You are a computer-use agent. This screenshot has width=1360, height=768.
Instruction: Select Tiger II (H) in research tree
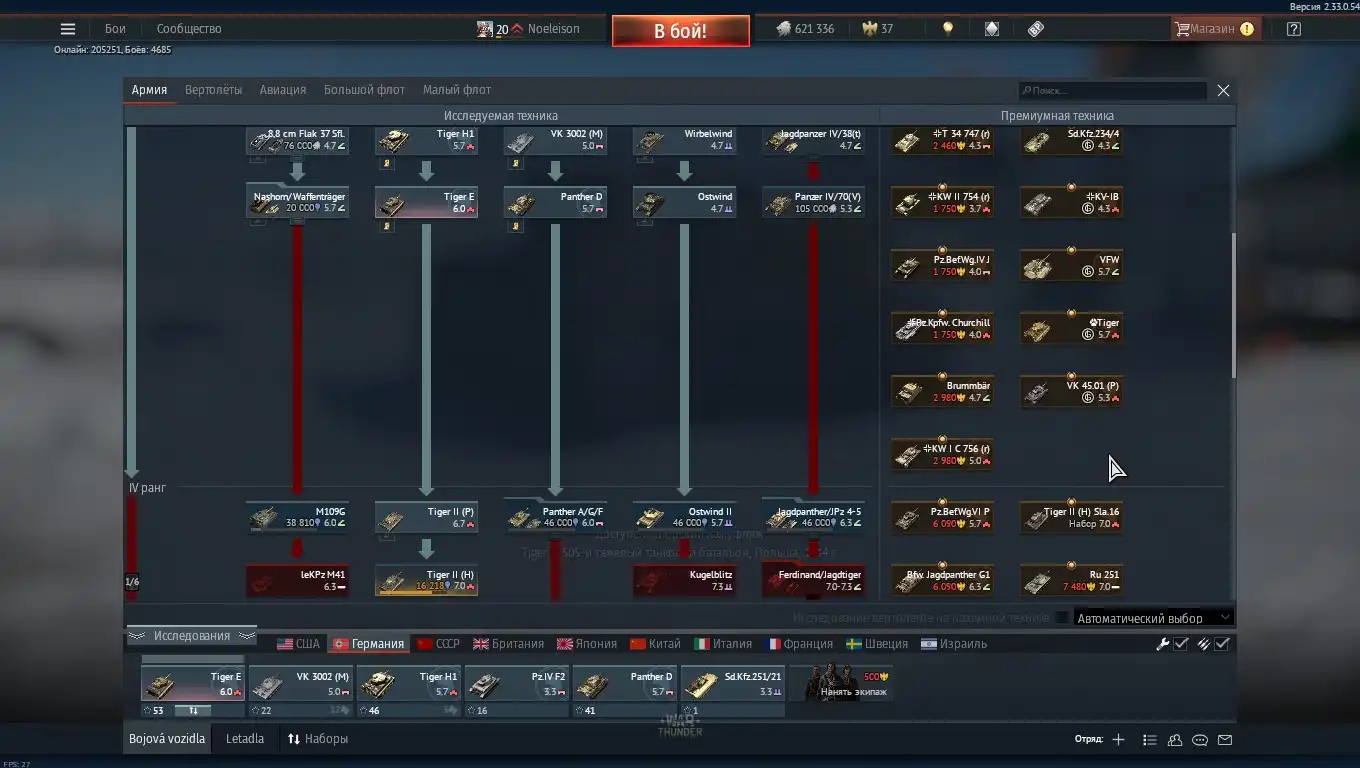click(x=426, y=580)
